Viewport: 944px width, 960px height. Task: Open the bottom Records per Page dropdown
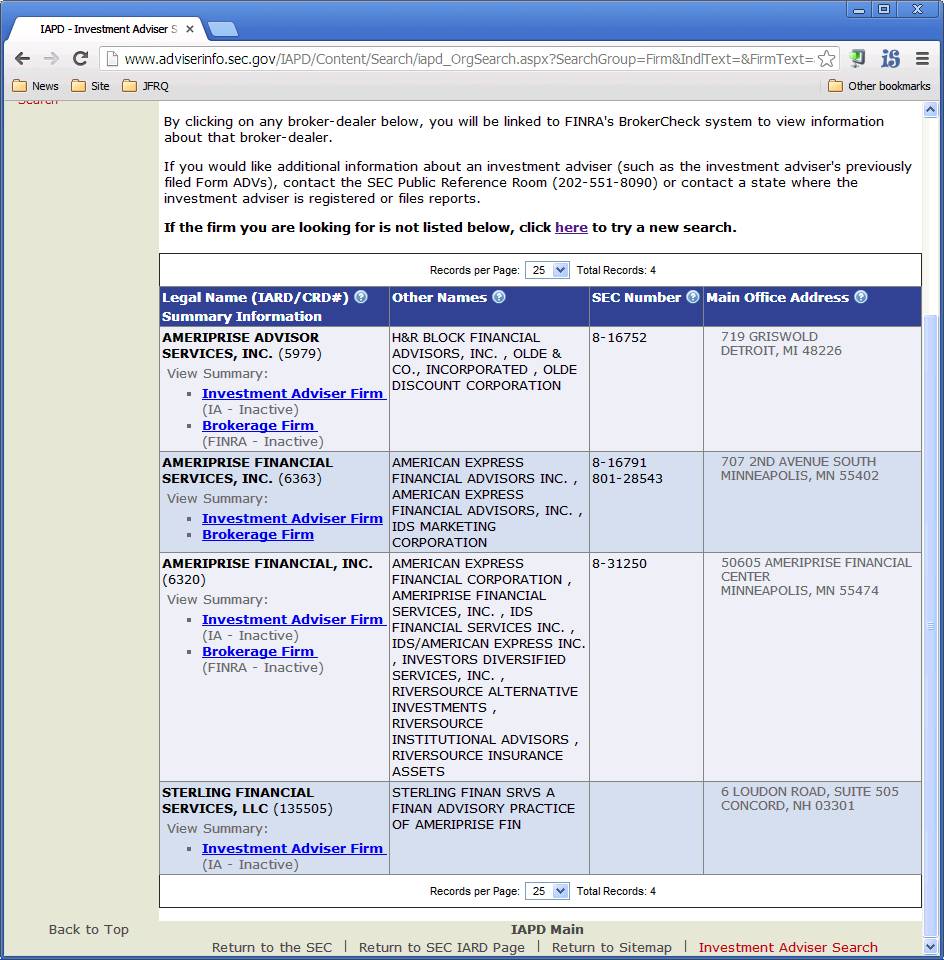click(547, 891)
